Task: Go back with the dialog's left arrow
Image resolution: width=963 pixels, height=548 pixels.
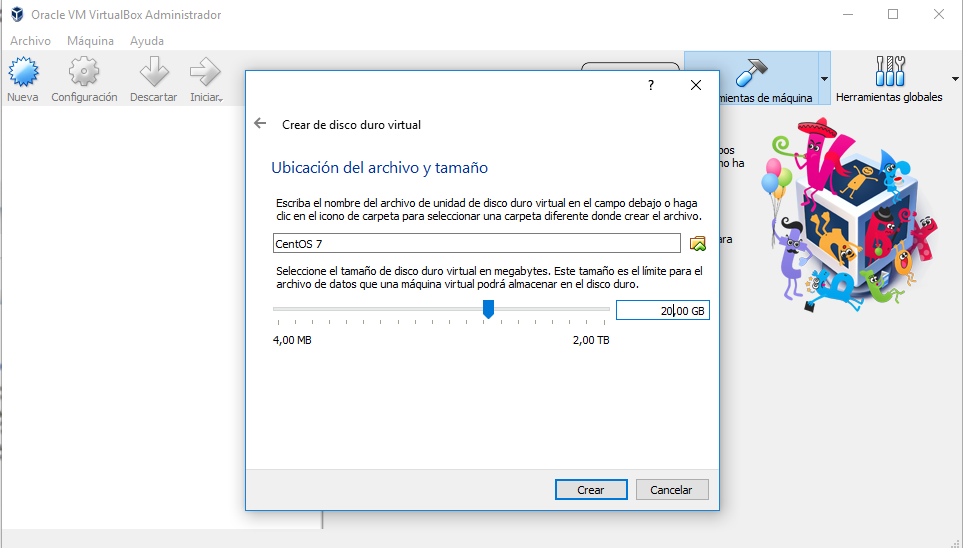Action: click(260, 124)
